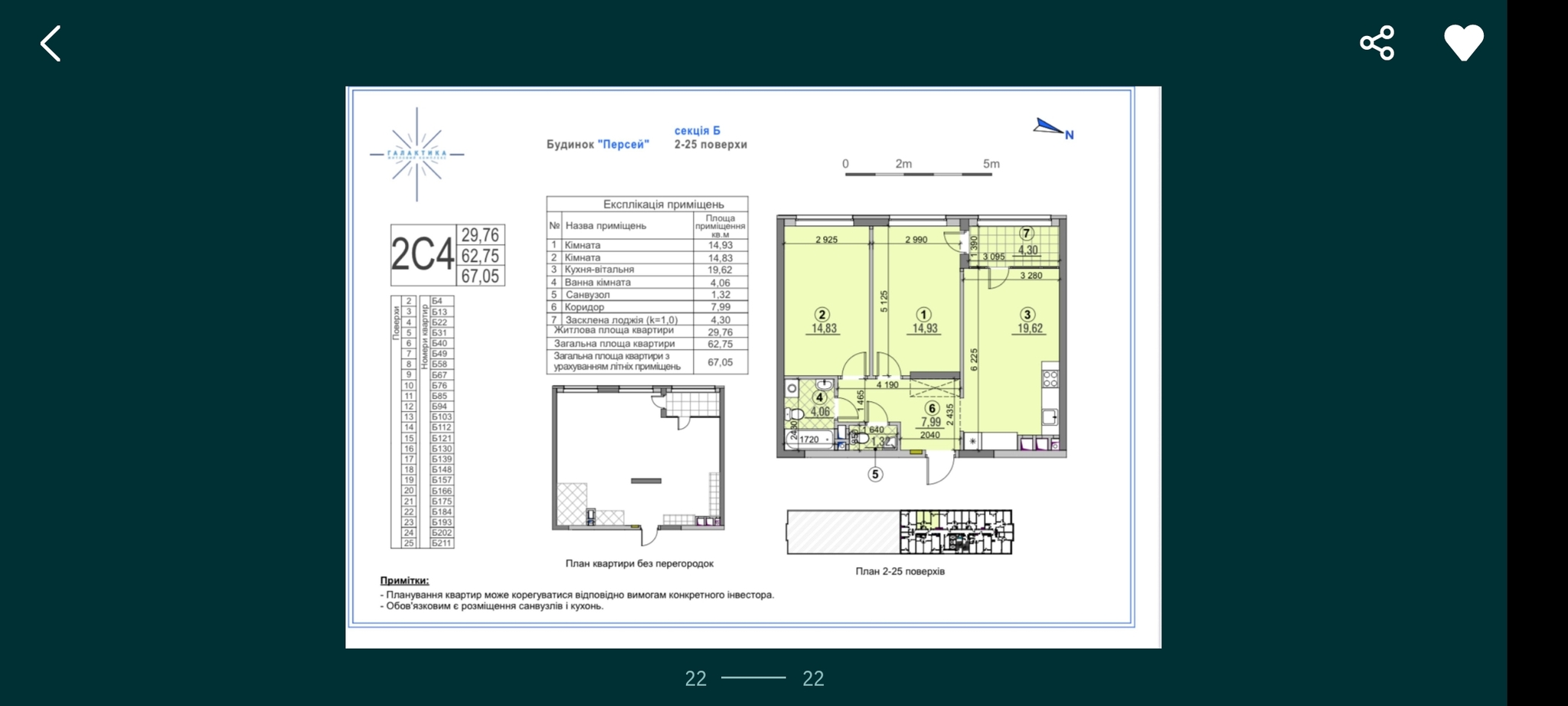The height and width of the screenshot is (706, 1568).
Task: Tap circled marker 5 below the plan
Action: coord(875,475)
